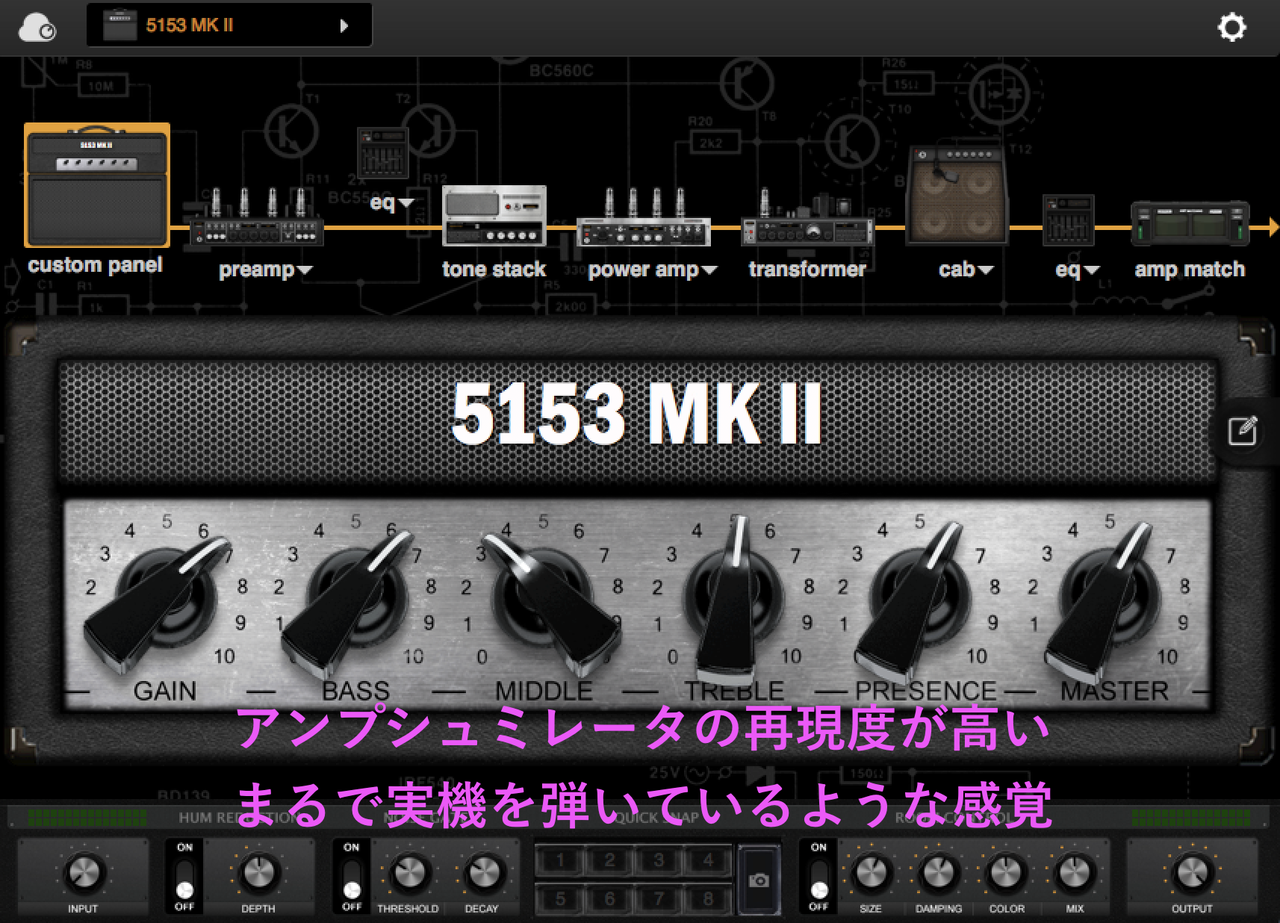The width and height of the screenshot is (1280, 923).
Task: Click the amp thumbnail in the preset selector
Action: pos(120,26)
